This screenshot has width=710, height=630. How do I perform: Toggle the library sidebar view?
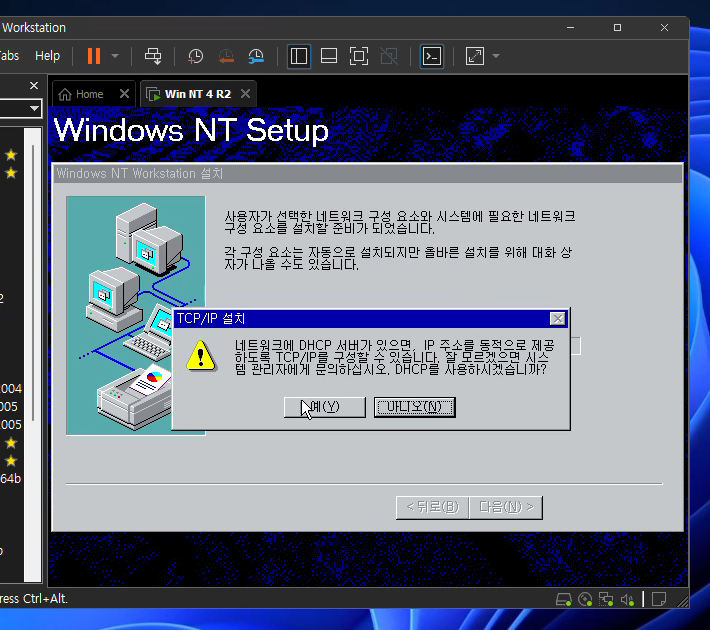coord(299,56)
